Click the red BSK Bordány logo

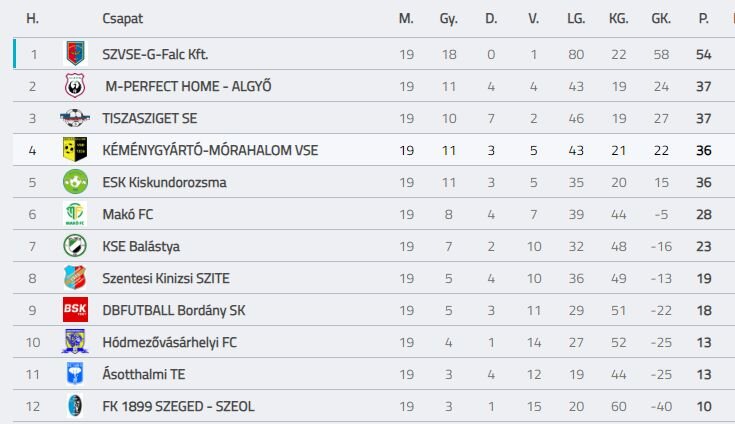75,310
